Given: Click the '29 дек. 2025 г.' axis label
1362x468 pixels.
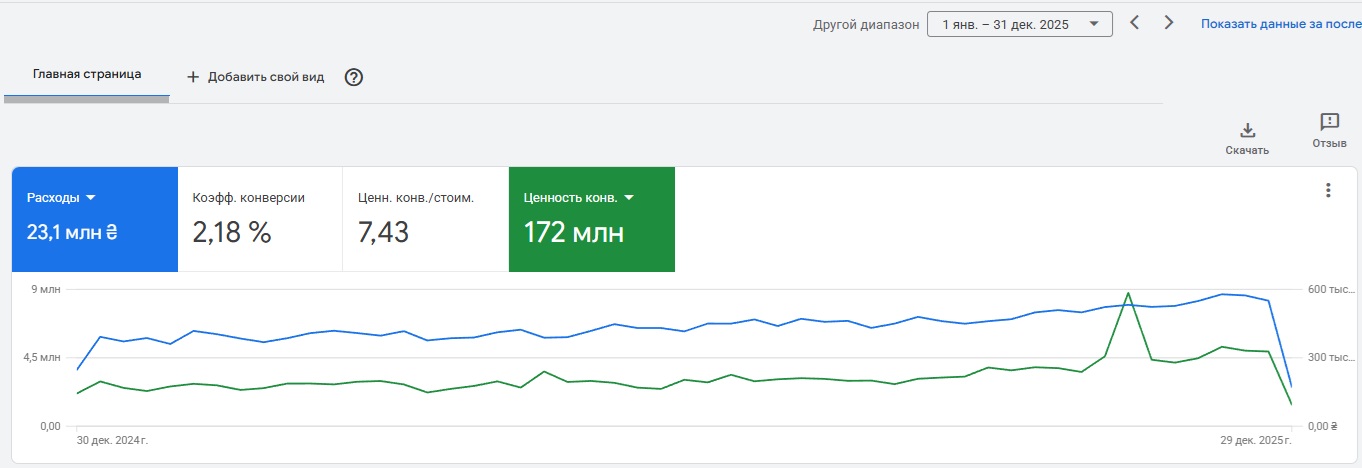Looking at the screenshot, I should (1250, 440).
